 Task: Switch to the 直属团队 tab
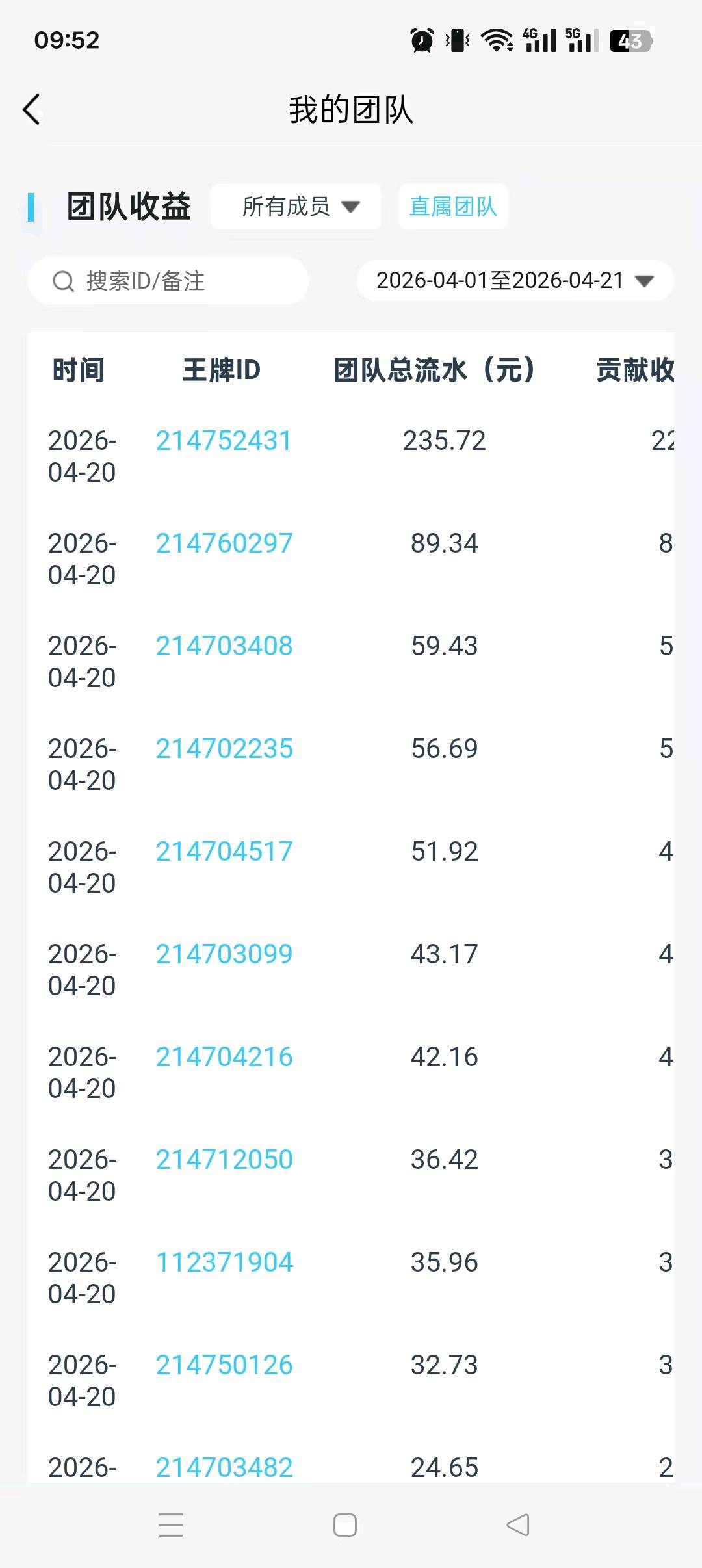[x=453, y=207]
